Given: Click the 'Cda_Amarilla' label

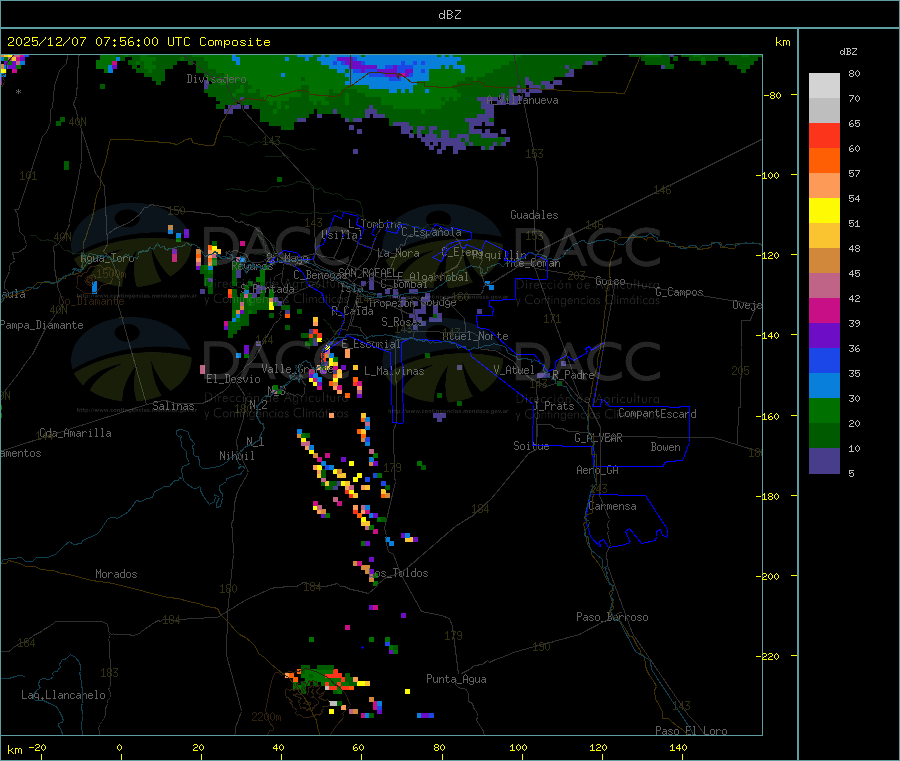Looking at the screenshot, I should click(75, 433).
